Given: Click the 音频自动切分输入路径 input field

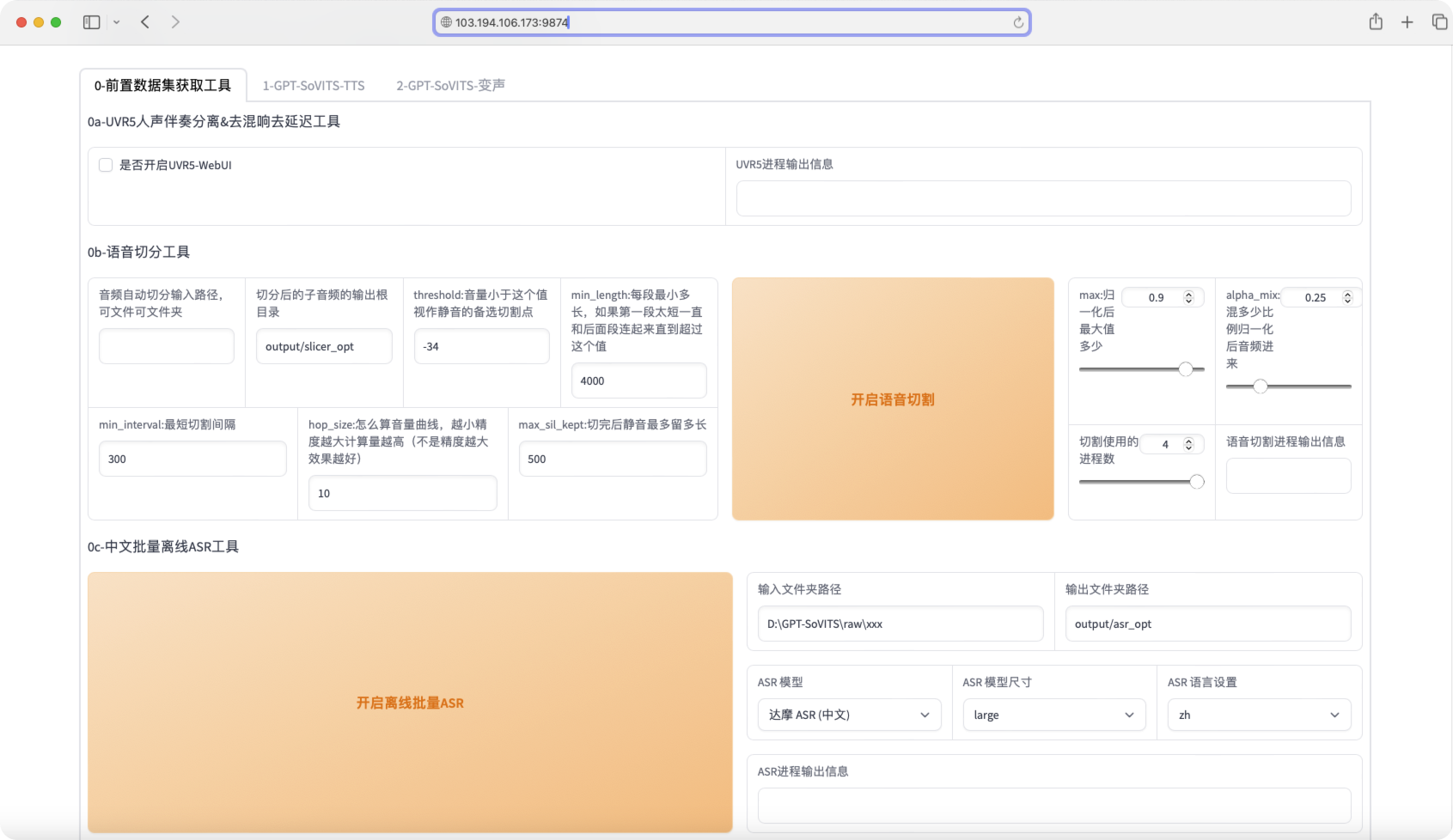Looking at the screenshot, I should pos(167,346).
